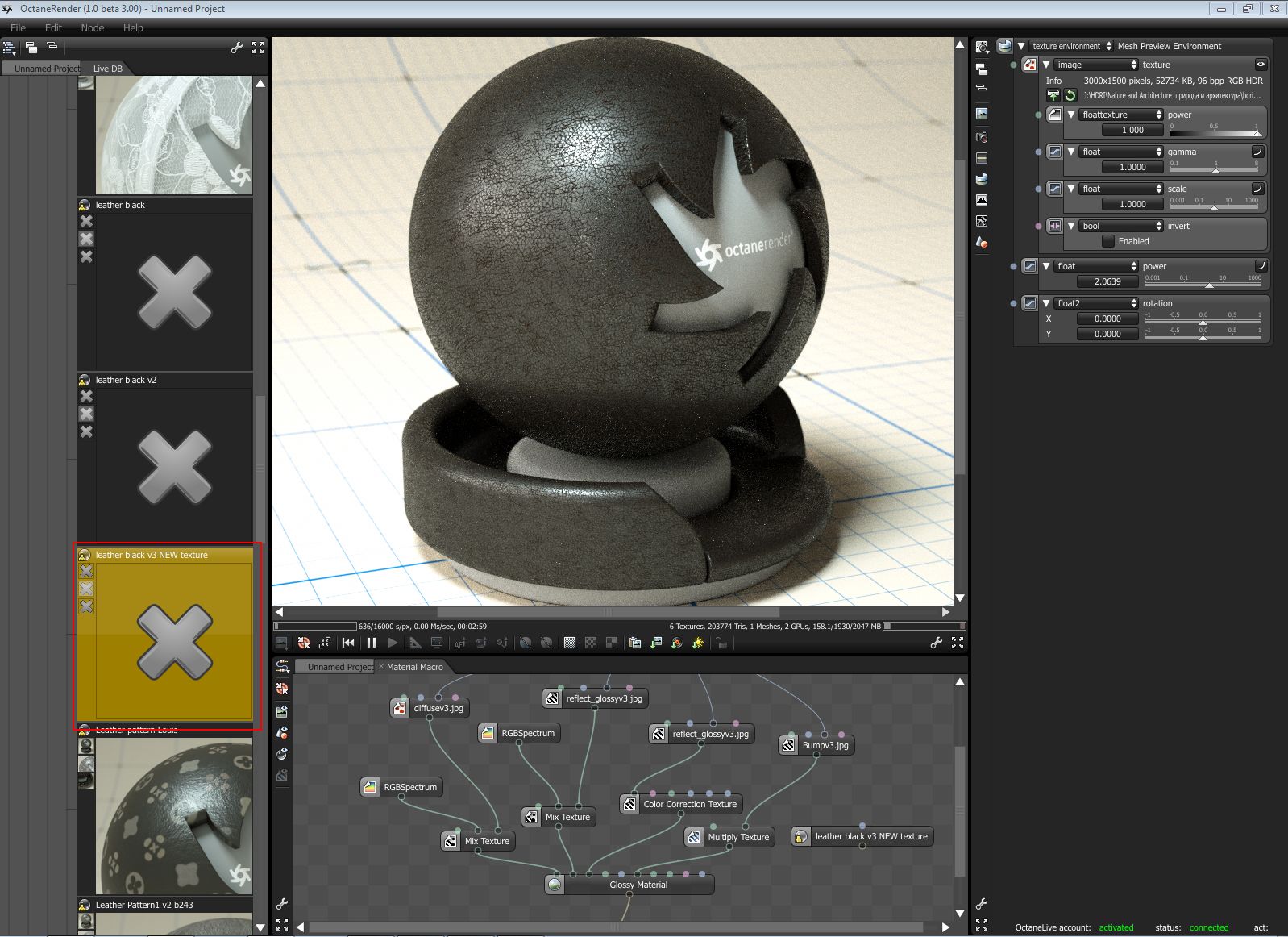This screenshot has height=937, width=1288.
Task: Open the floattexture node type dropdown
Action: click(1121, 115)
